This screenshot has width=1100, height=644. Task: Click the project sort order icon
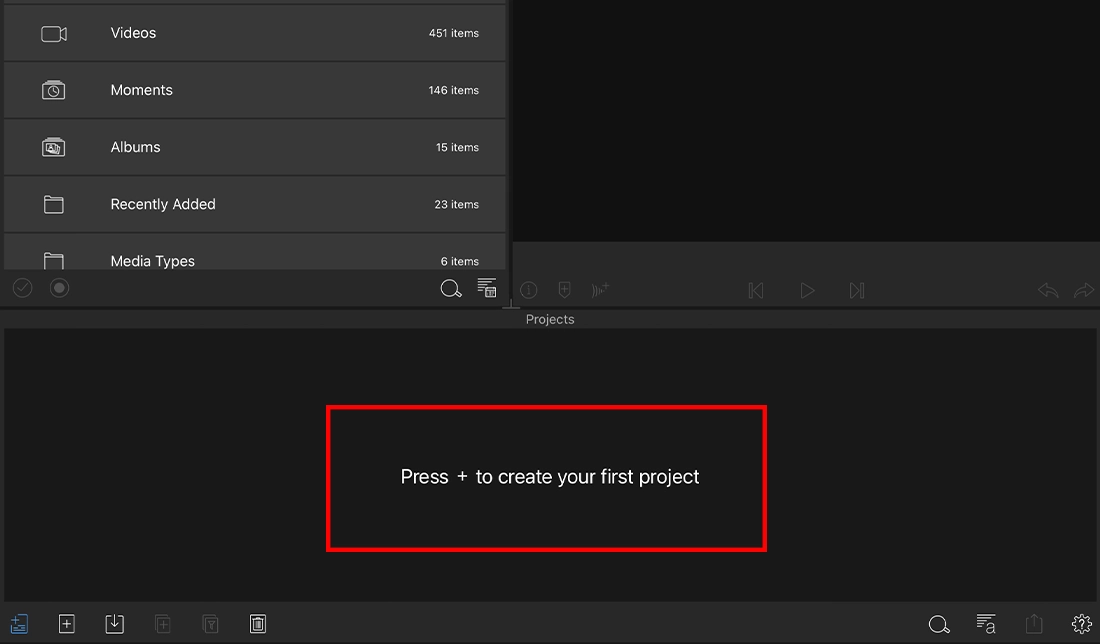coord(986,624)
